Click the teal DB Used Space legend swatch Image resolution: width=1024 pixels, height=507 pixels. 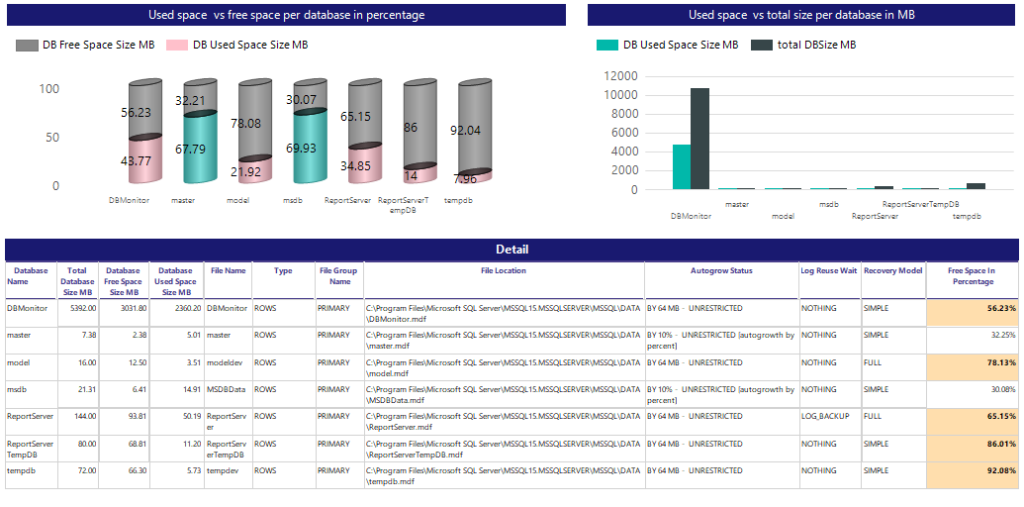point(606,45)
